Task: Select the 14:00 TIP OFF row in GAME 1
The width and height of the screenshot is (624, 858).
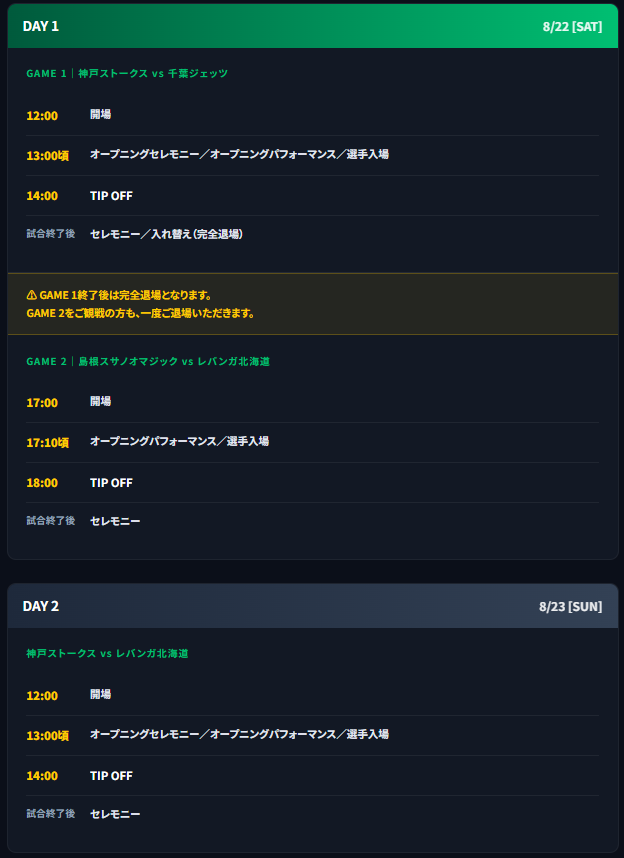Action: point(313,195)
